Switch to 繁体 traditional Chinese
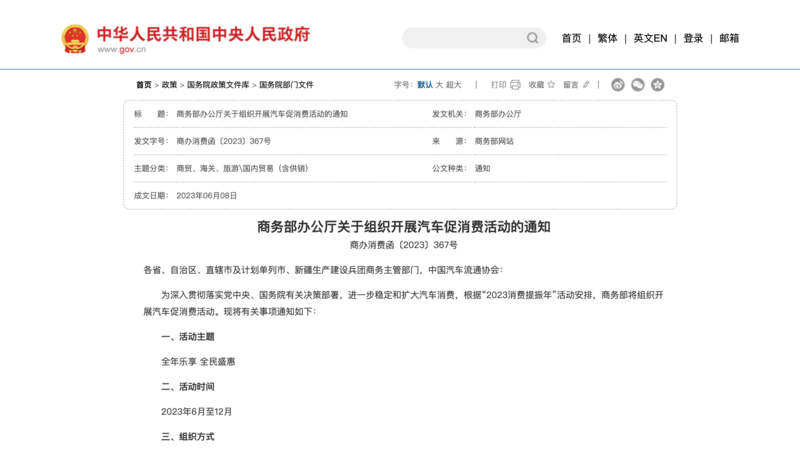Image resolution: width=800 pixels, height=455 pixels. [607, 38]
